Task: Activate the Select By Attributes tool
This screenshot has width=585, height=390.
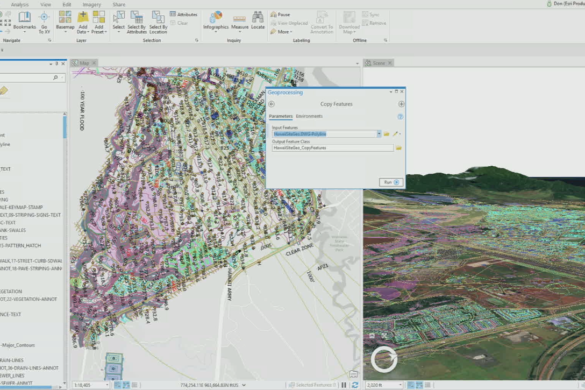Action: [x=137, y=22]
